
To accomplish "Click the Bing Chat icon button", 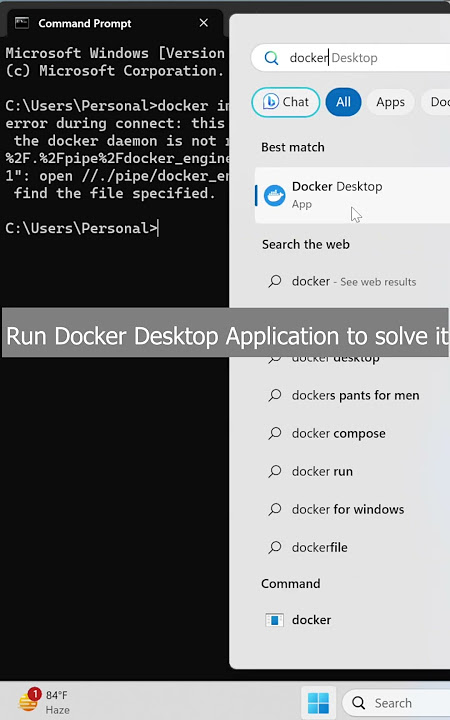I will click(x=271, y=102).
